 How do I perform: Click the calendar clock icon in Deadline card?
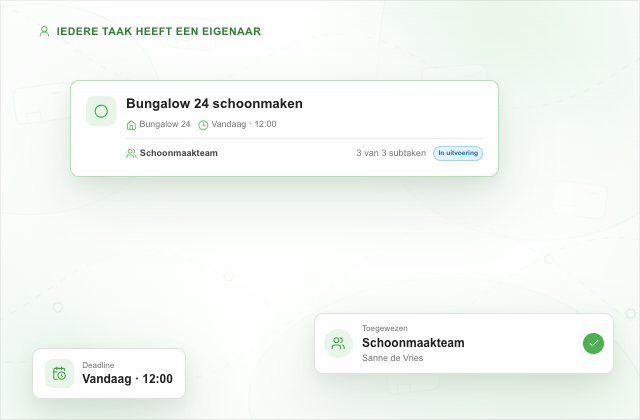pos(59,373)
